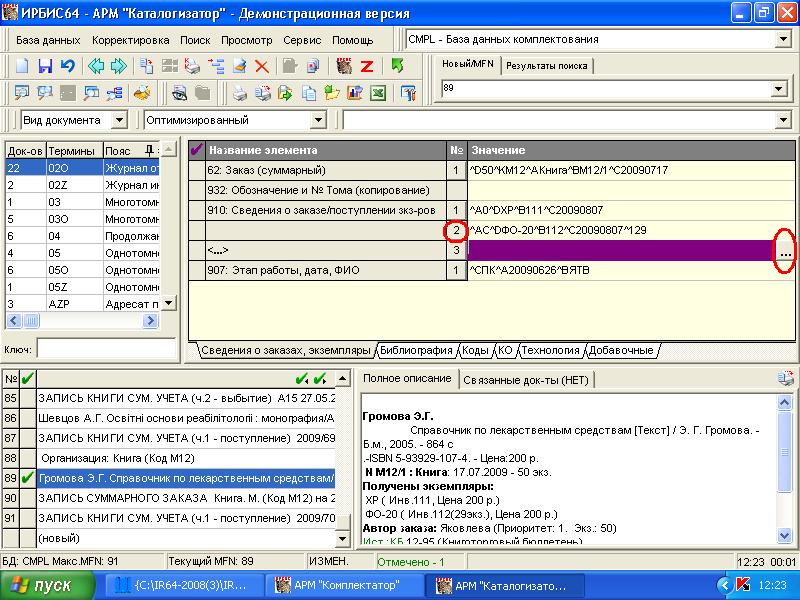
Task: Click the green checkmark header in records list
Action: (27, 378)
